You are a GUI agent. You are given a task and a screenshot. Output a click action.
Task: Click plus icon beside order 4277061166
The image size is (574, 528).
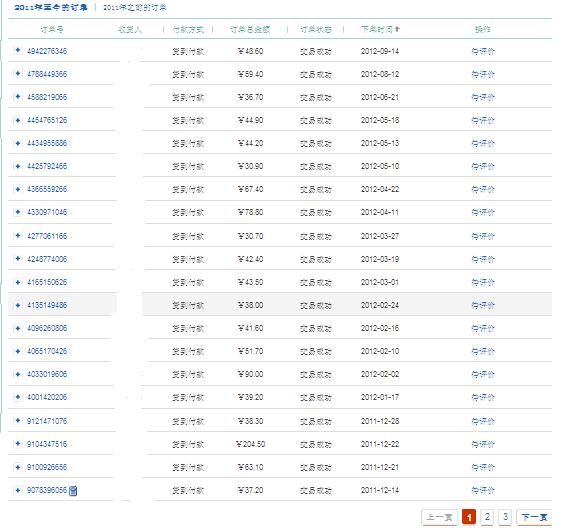(18, 235)
